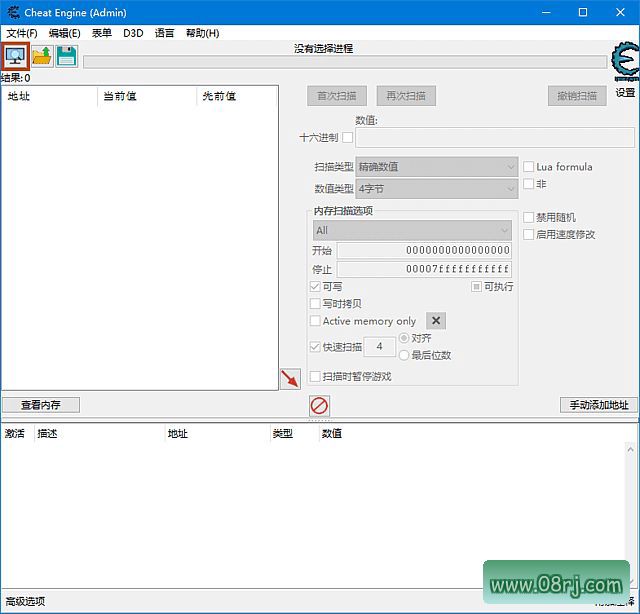Open the D3D menu
This screenshot has width=640, height=614.
(x=133, y=33)
